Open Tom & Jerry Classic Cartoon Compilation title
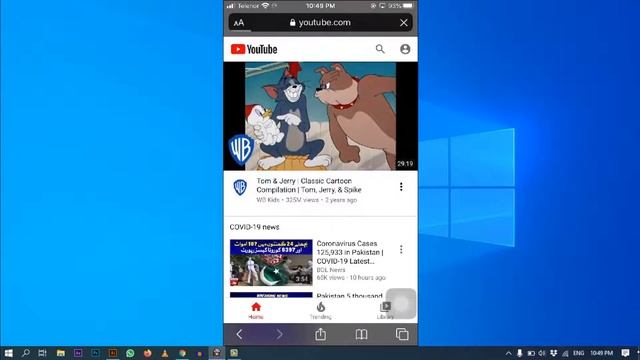Image resolution: width=640 pixels, height=360 pixels. pyautogui.click(x=309, y=185)
